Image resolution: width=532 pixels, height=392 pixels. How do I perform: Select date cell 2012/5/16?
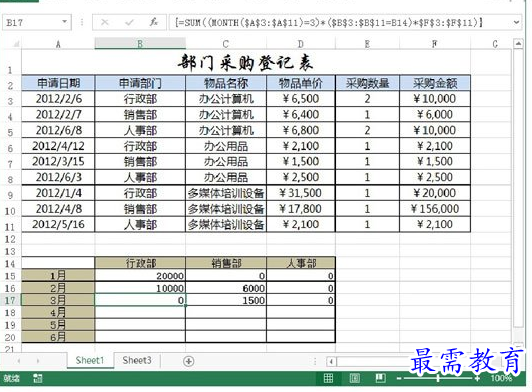tap(58, 224)
